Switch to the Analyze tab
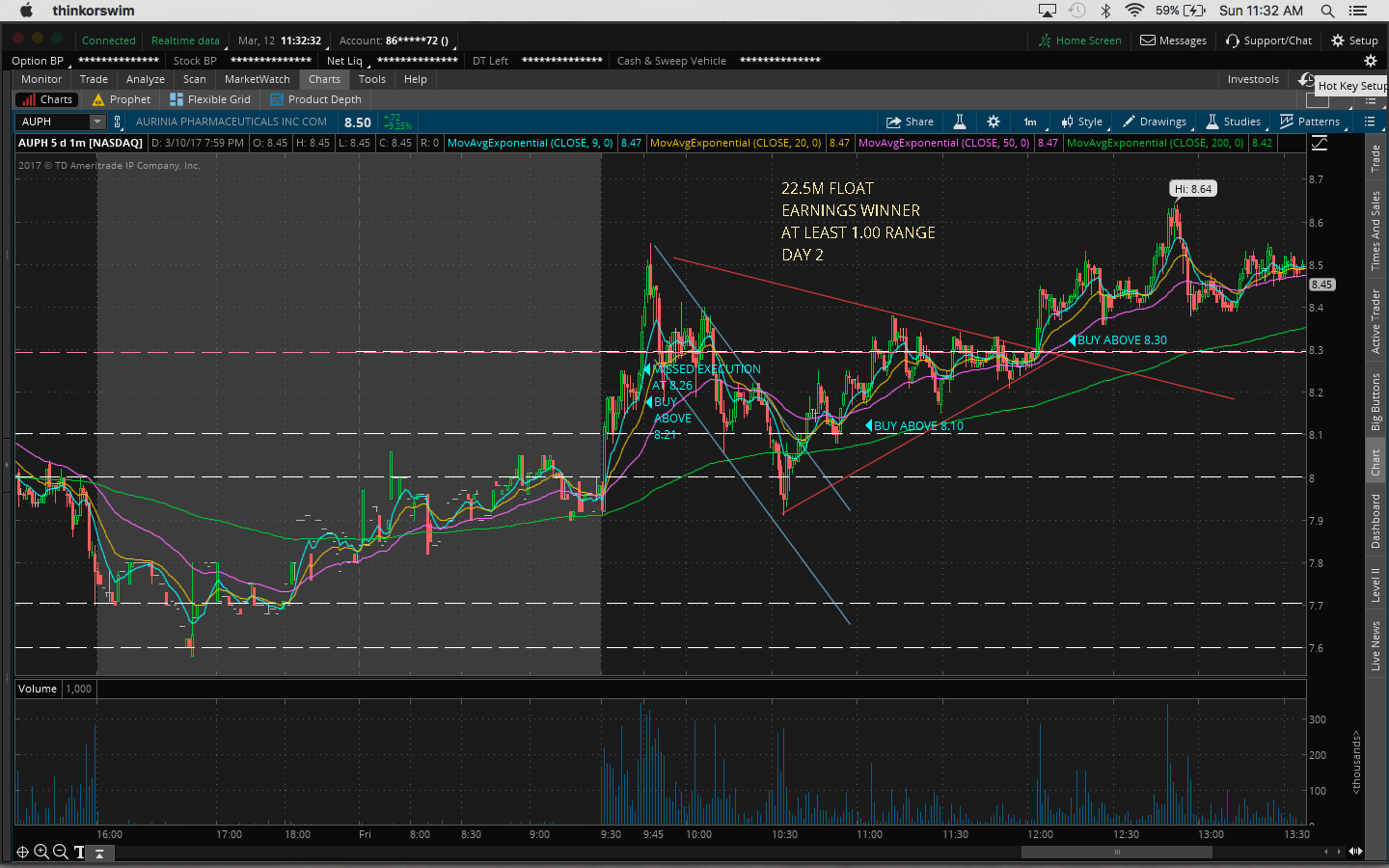 pos(146,79)
